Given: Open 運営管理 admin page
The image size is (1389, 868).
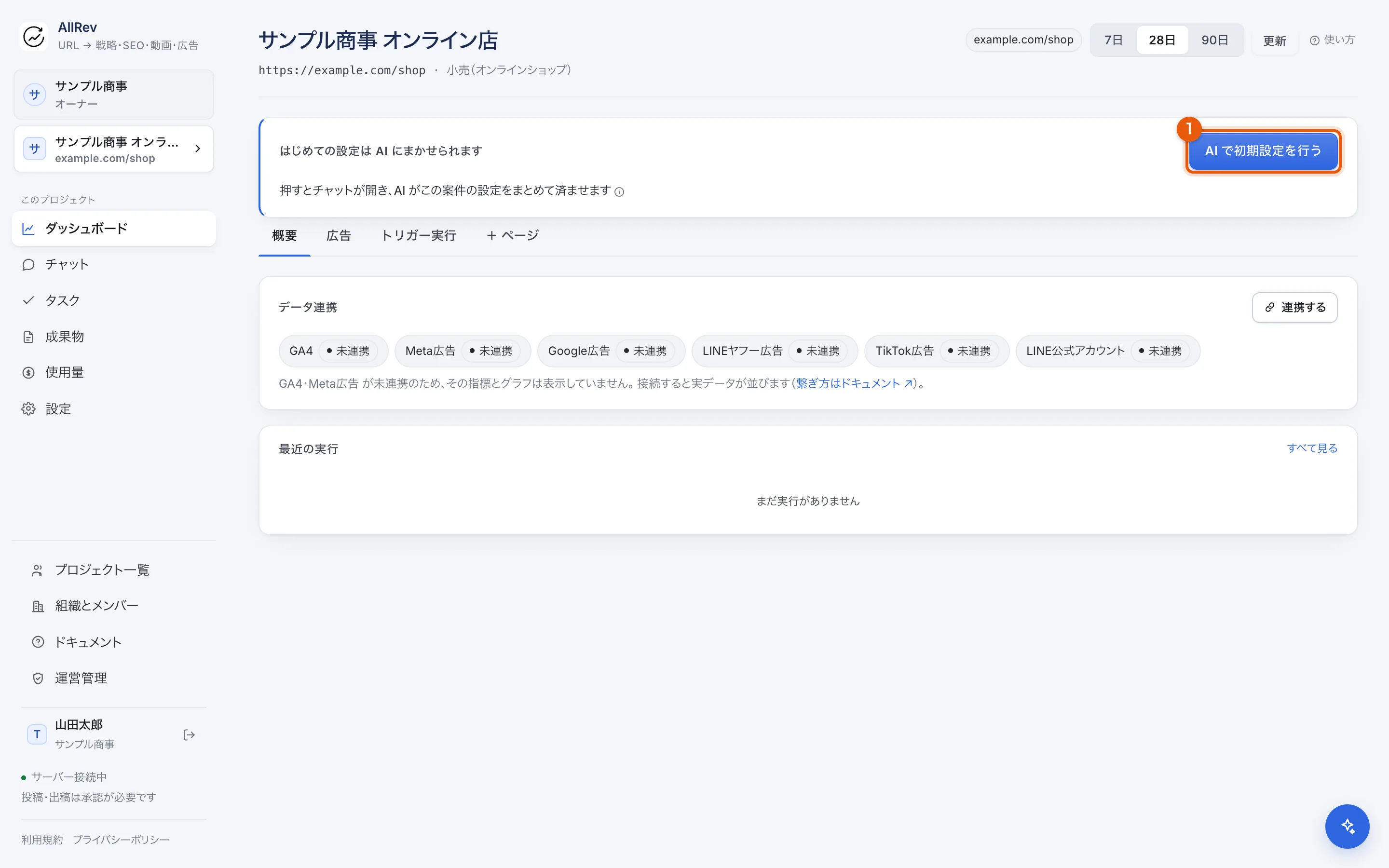Looking at the screenshot, I should tap(114, 678).
